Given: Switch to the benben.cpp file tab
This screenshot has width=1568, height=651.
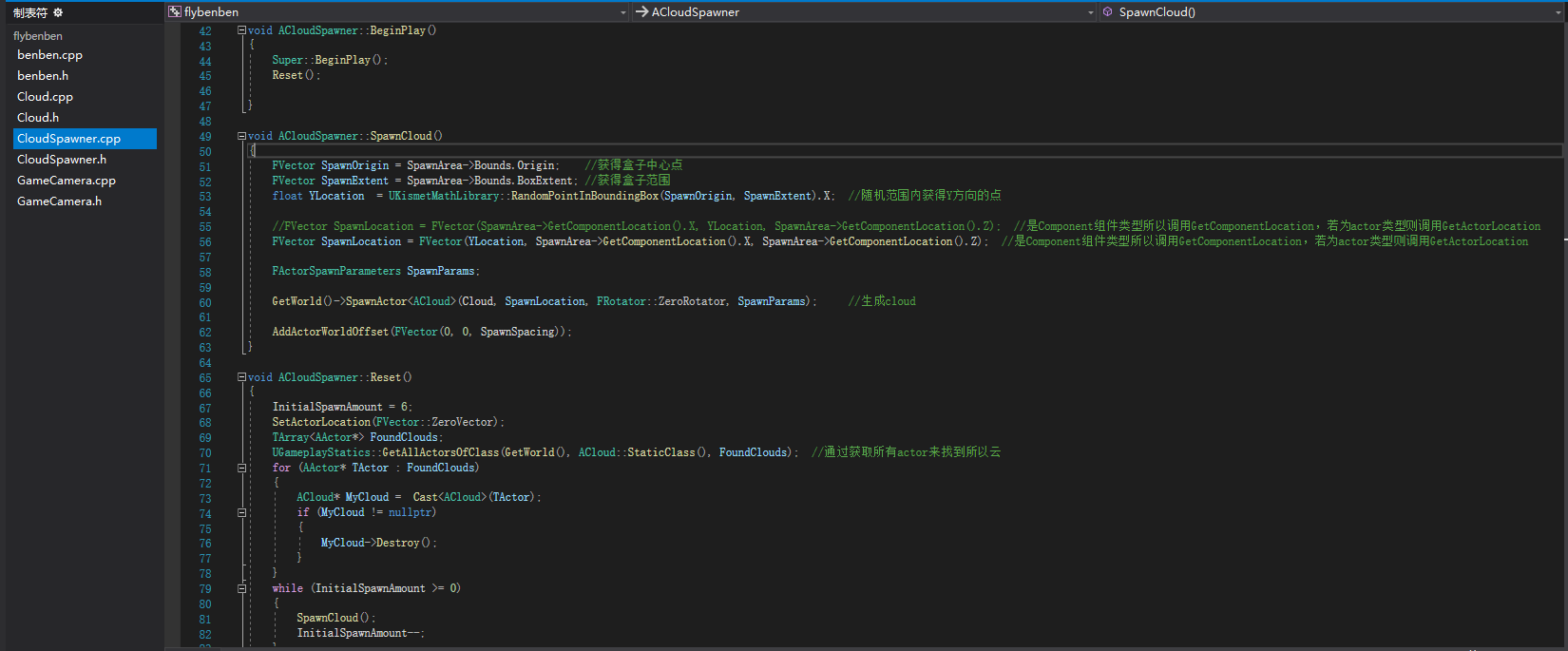Looking at the screenshot, I should (49, 55).
